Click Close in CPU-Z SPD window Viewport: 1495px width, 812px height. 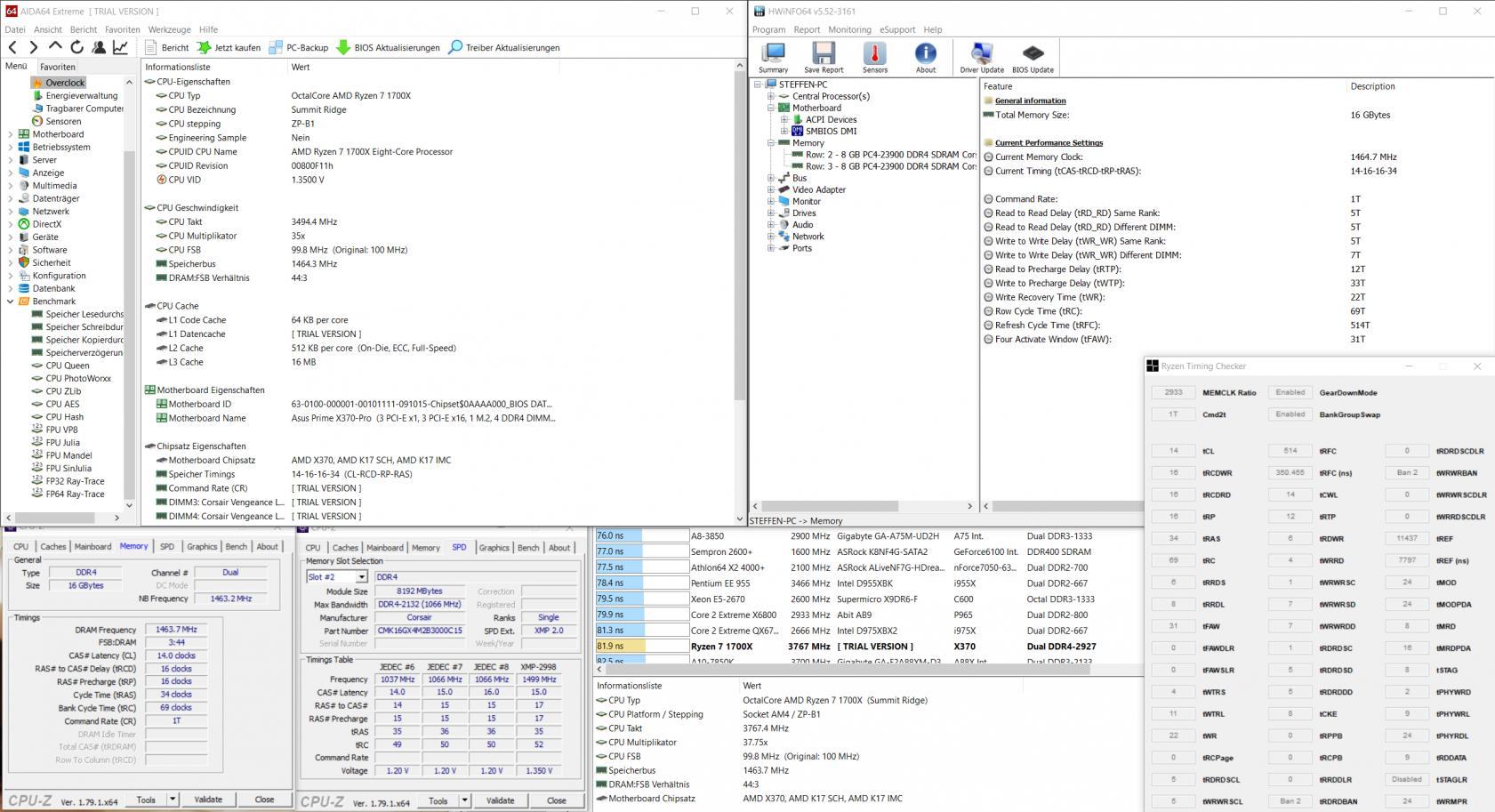pos(557,800)
